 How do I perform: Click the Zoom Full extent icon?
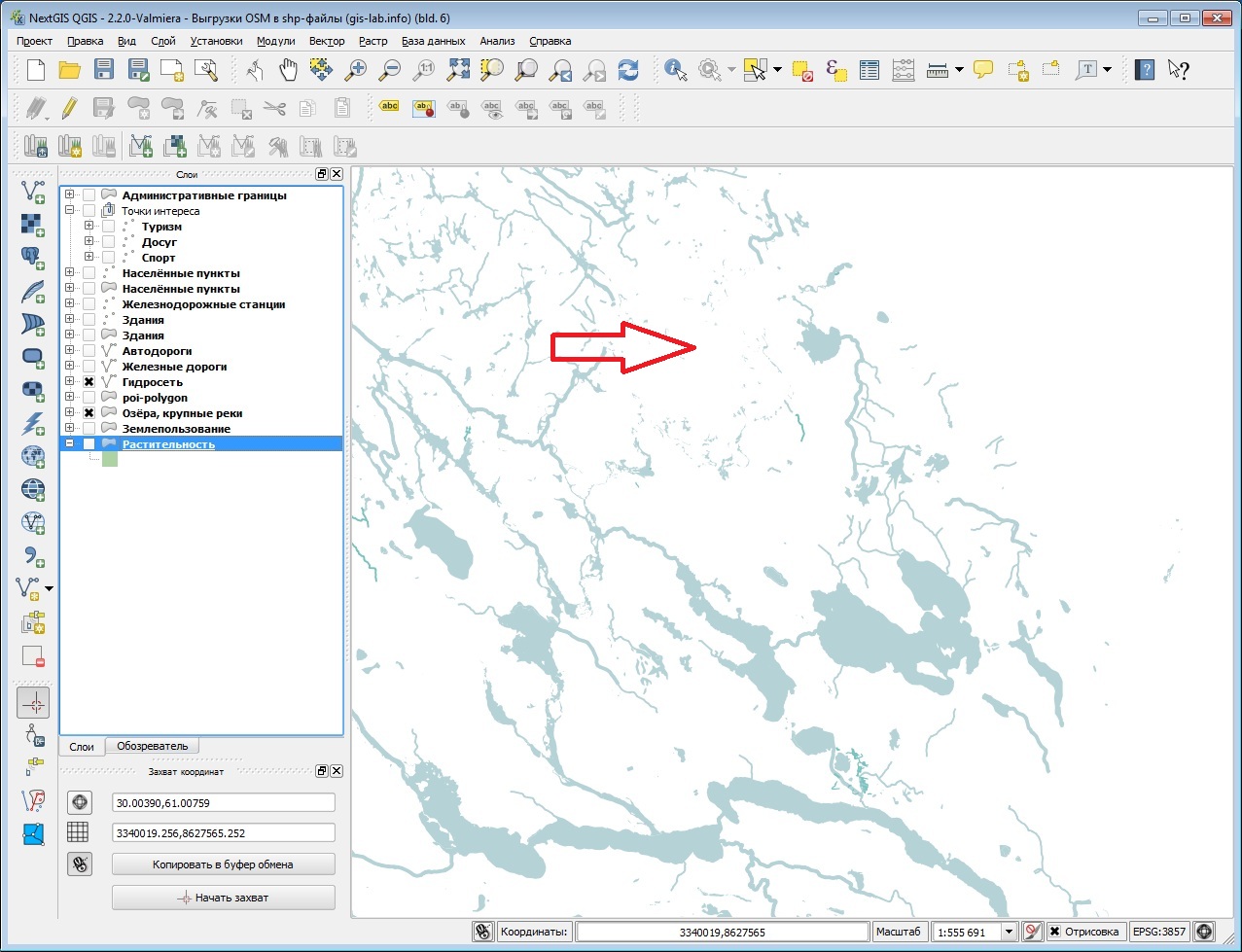[458, 69]
